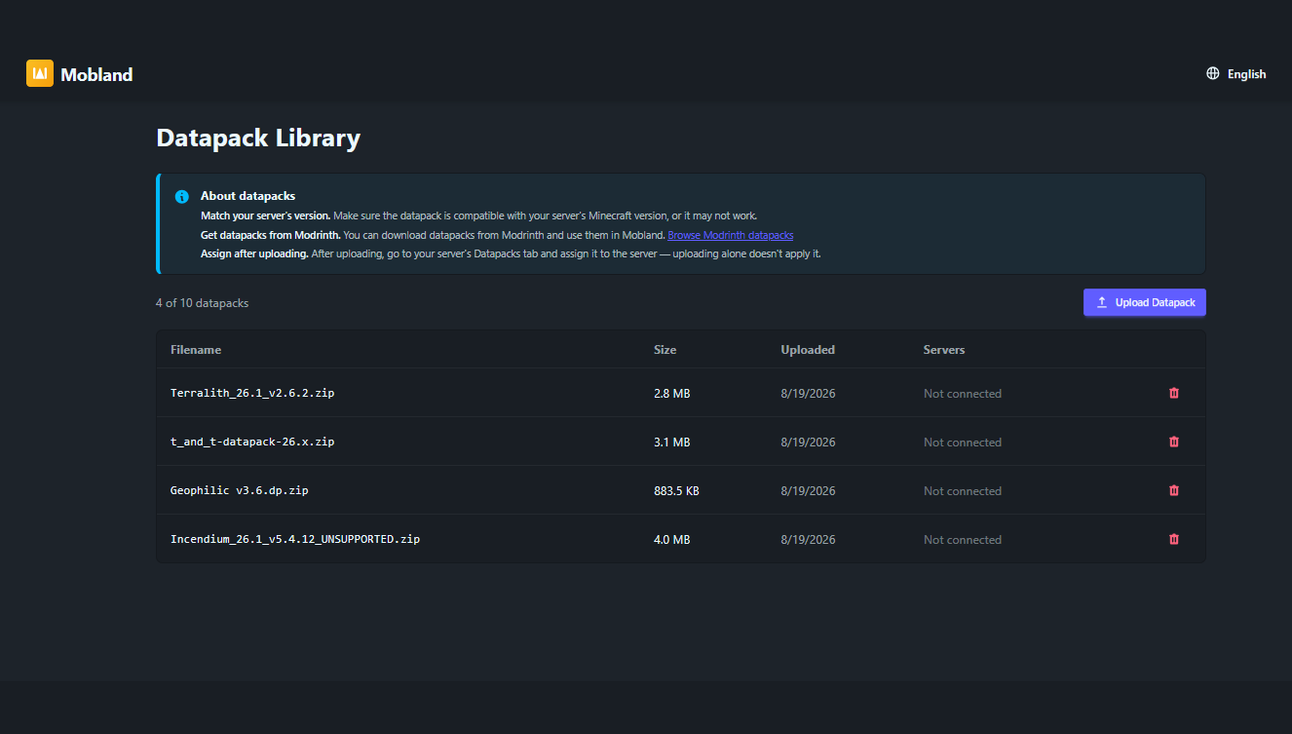Viewport: 1292px width, 734px height.
Task: Delete Terralith_26.1_v2.6.2.zip with trash icon
Action: 1174,393
